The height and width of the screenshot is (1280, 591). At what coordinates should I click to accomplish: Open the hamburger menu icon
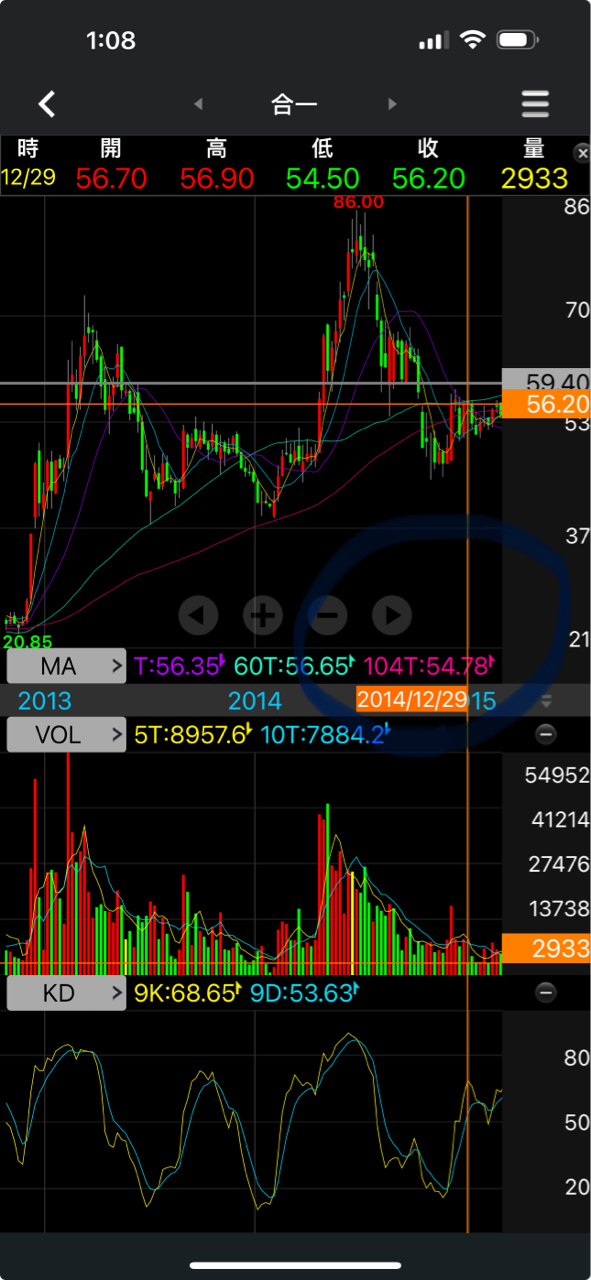(536, 104)
